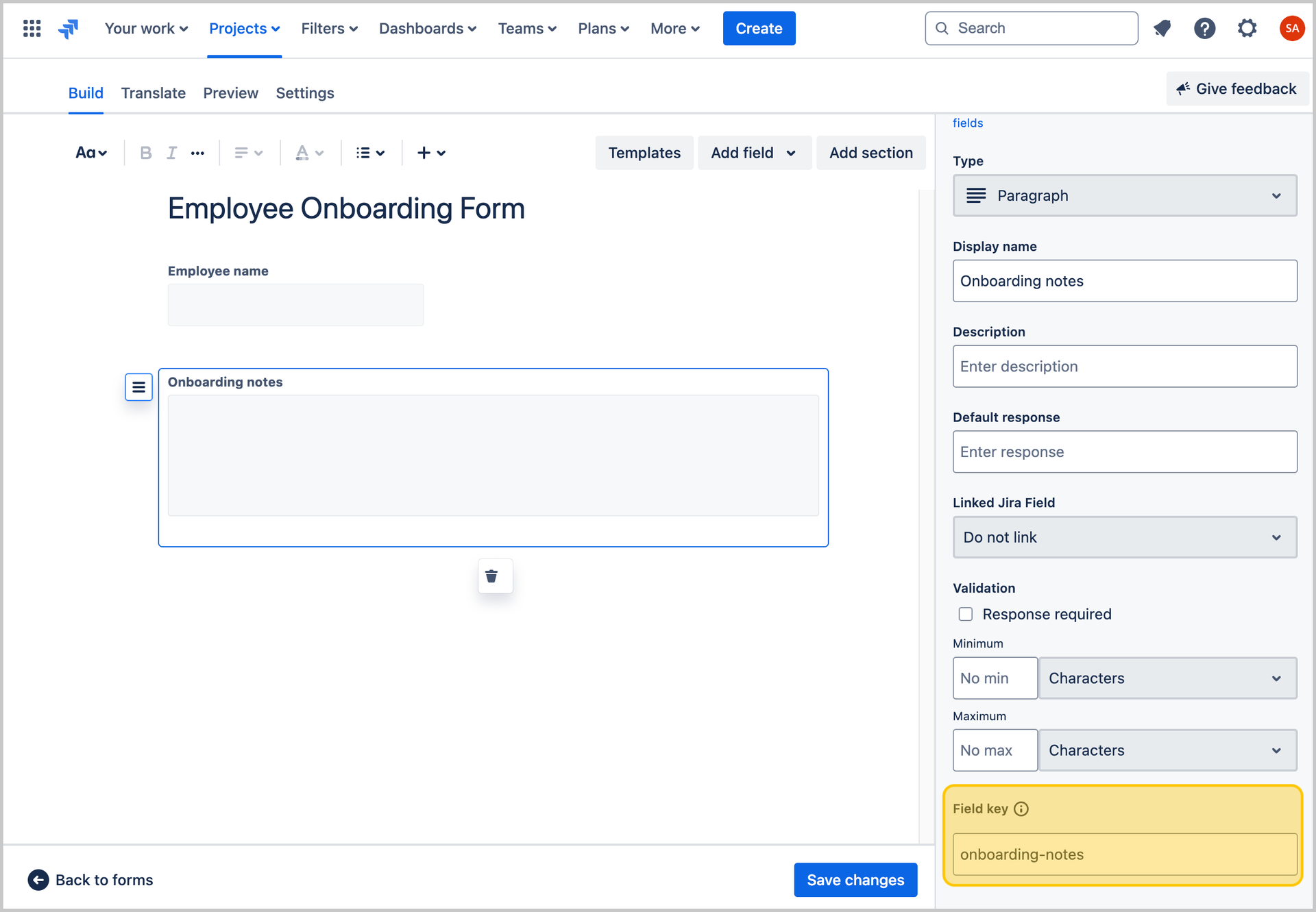The width and height of the screenshot is (1316, 912).
Task: Delete the Onboarding notes field
Action: pos(494,576)
